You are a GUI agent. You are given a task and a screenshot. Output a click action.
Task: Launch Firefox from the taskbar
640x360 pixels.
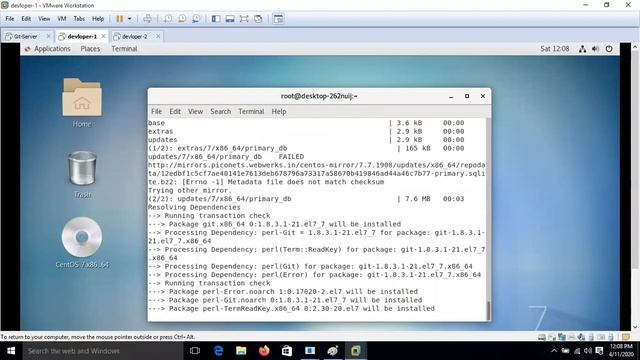click(264, 351)
